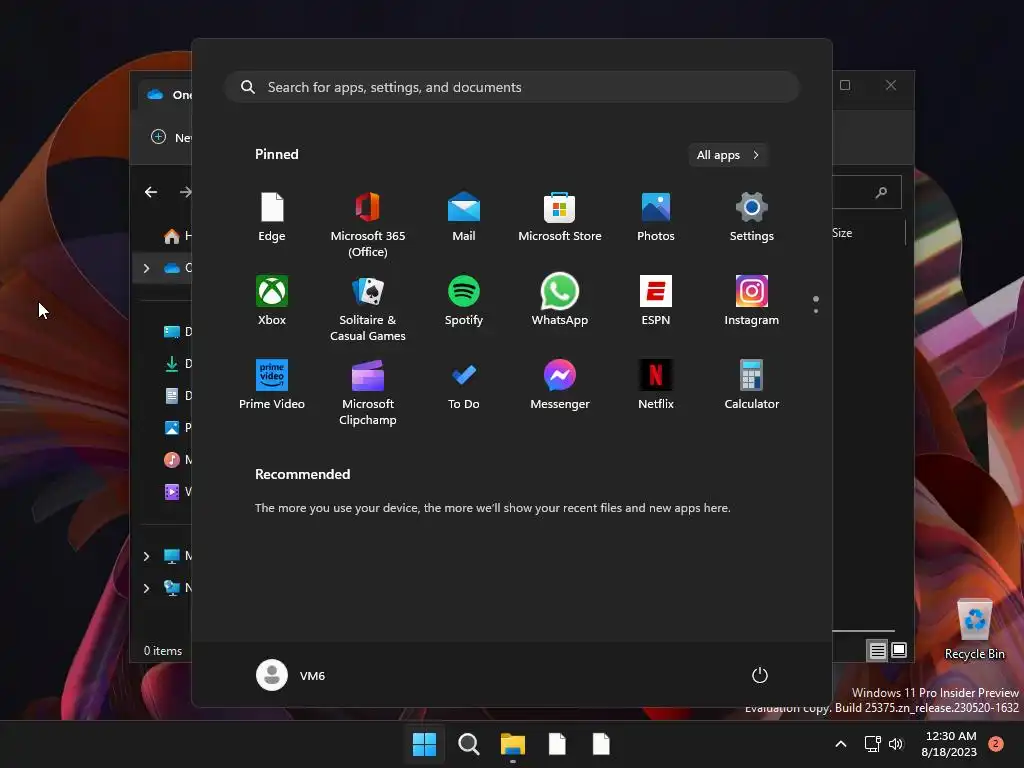The height and width of the screenshot is (768, 1024).
Task: Launch the Photos app
Action: [x=656, y=217]
